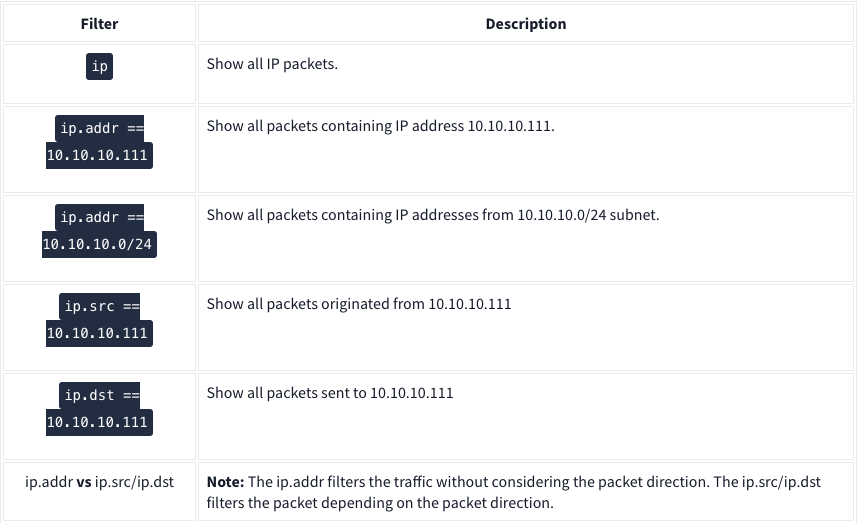Click the Description column header
Screen dimensions: 860x523
525,24
